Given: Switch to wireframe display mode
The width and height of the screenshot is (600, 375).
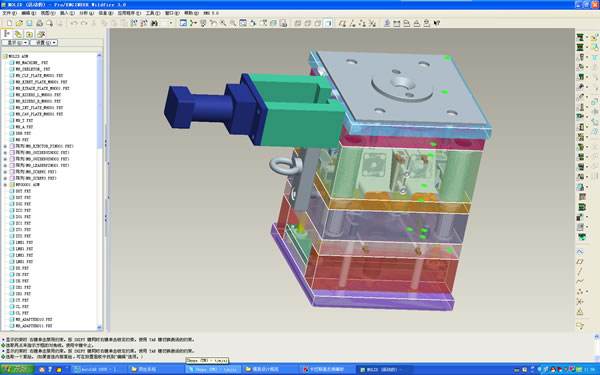Looking at the screenshot, I should [298, 23].
